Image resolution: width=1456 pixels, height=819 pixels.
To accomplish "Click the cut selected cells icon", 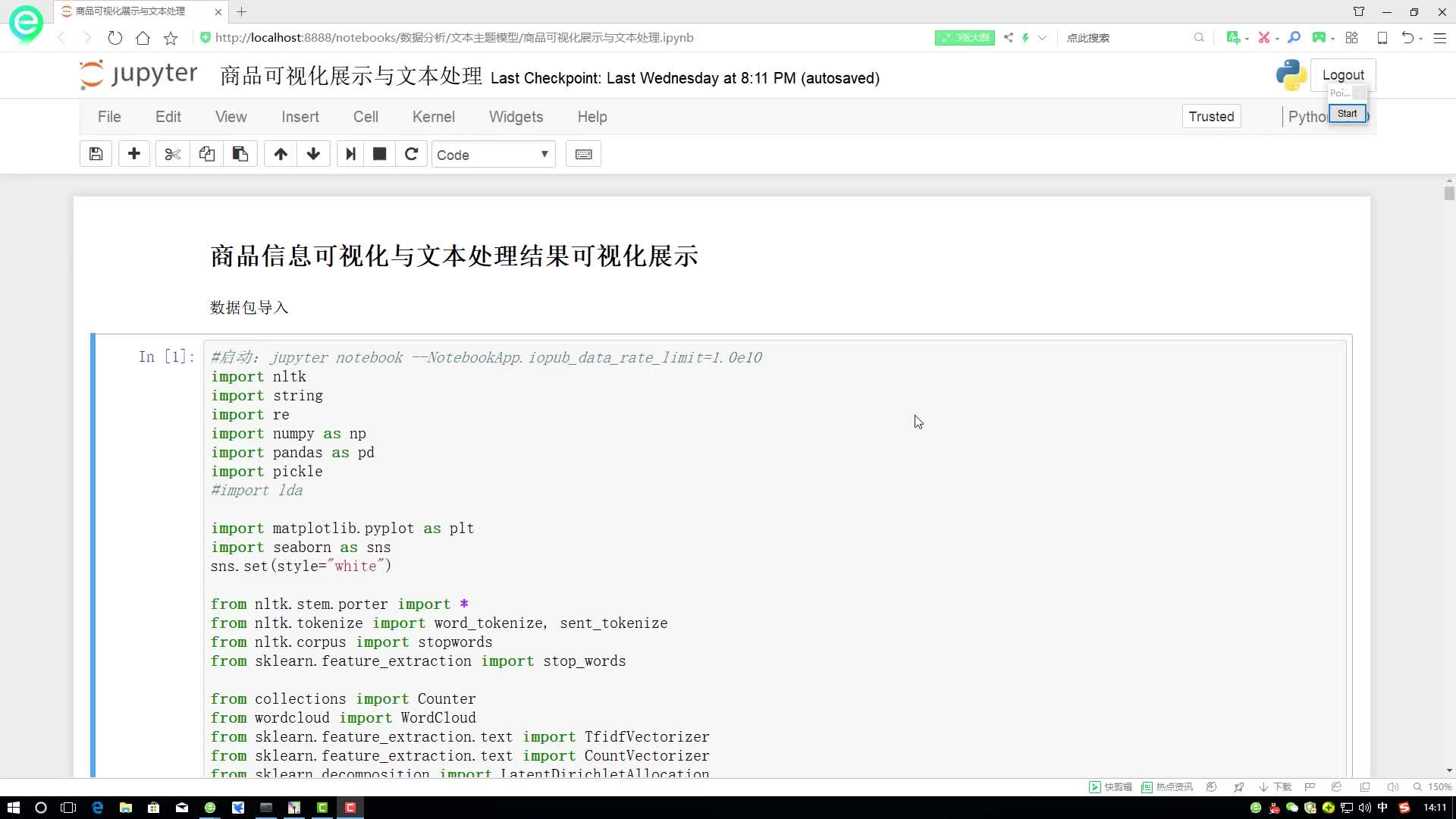I will pyautogui.click(x=172, y=154).
